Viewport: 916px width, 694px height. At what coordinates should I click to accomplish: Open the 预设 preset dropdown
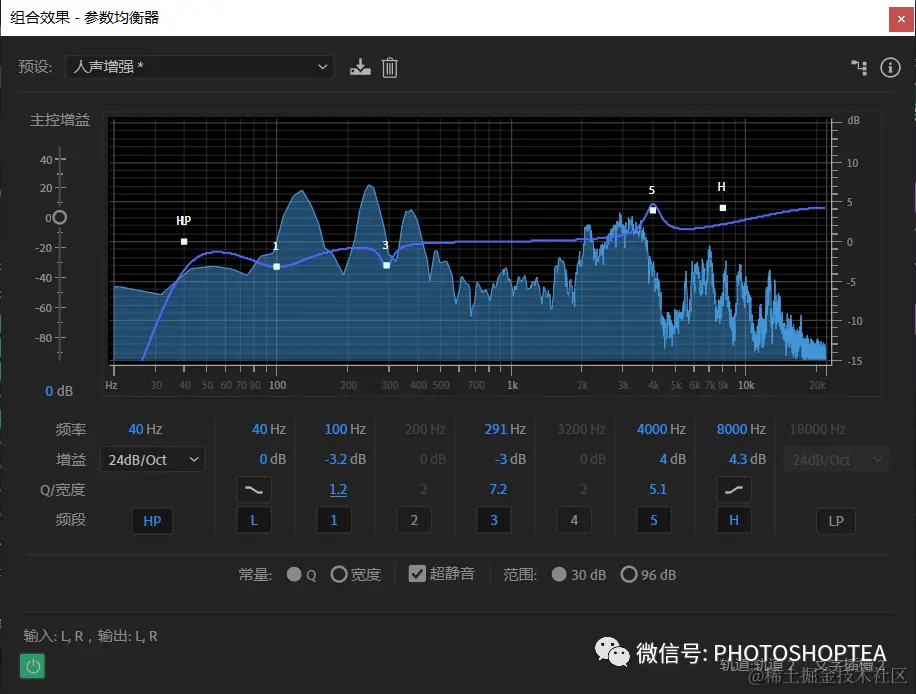point(199,67)
